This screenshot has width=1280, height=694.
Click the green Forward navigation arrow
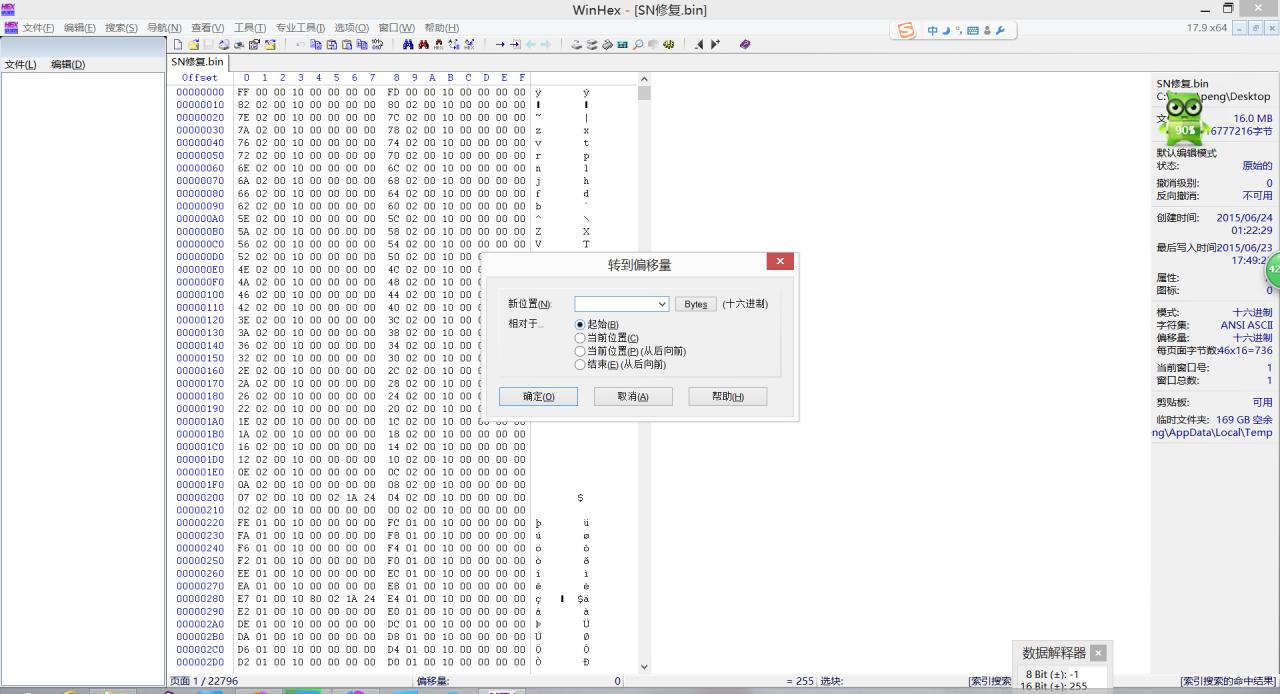[546, 44]
